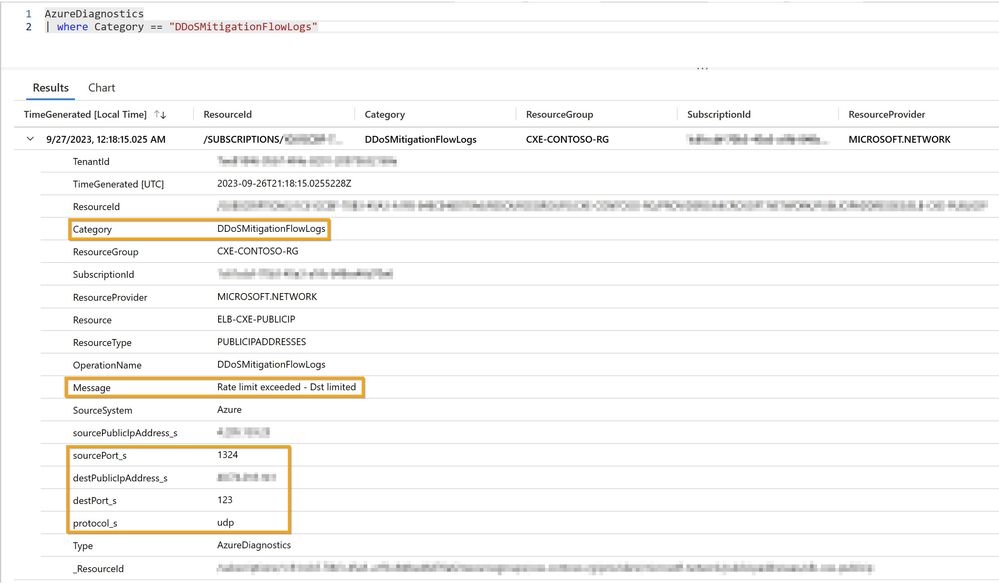Click the /SUBSCRIPTIONS/ ResourceId cell

pyautogui.click(x=273, y=140)
